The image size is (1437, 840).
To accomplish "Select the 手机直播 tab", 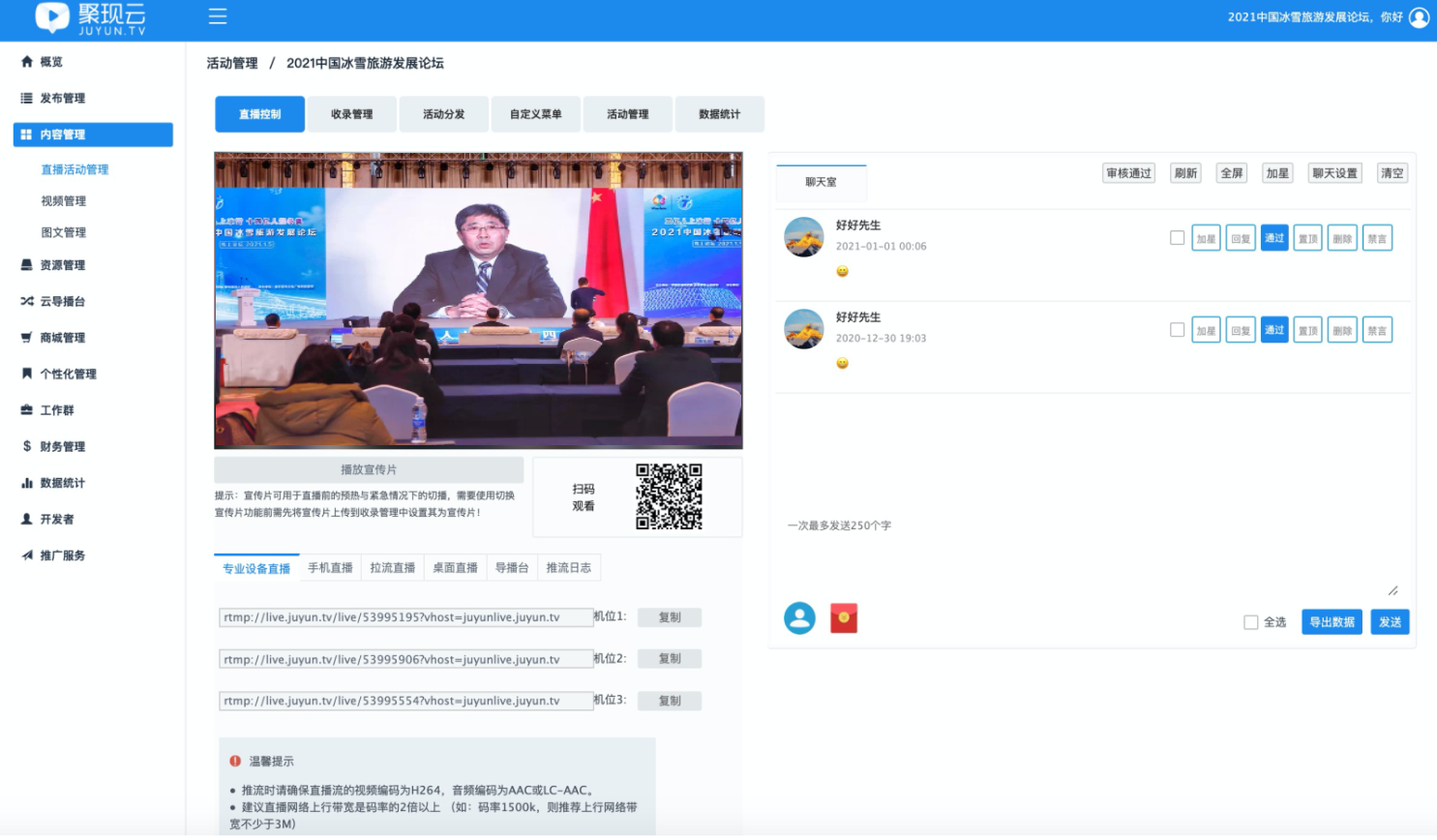I will point(330,568).
